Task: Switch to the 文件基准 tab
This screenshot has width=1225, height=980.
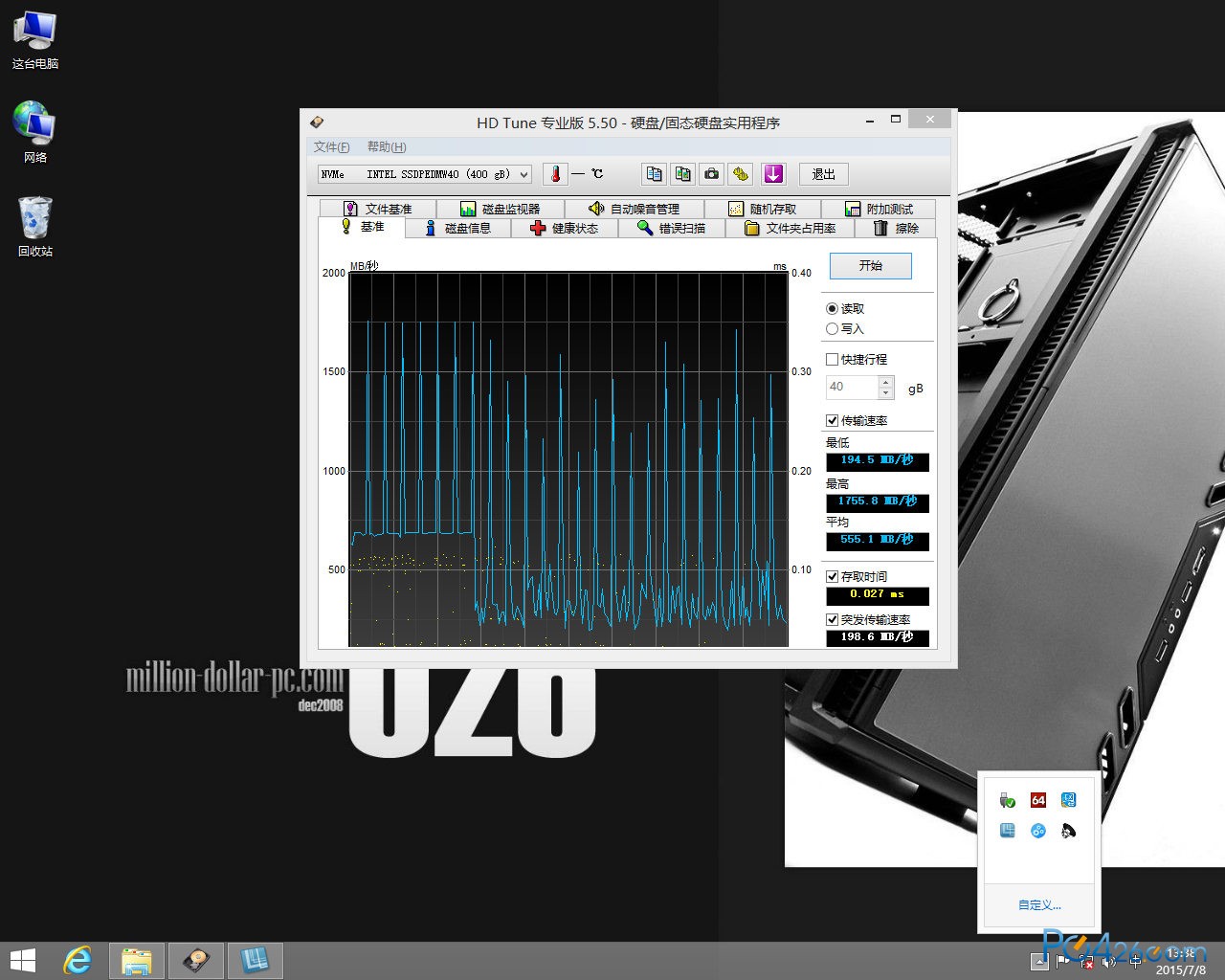Action: pos(378,209)
